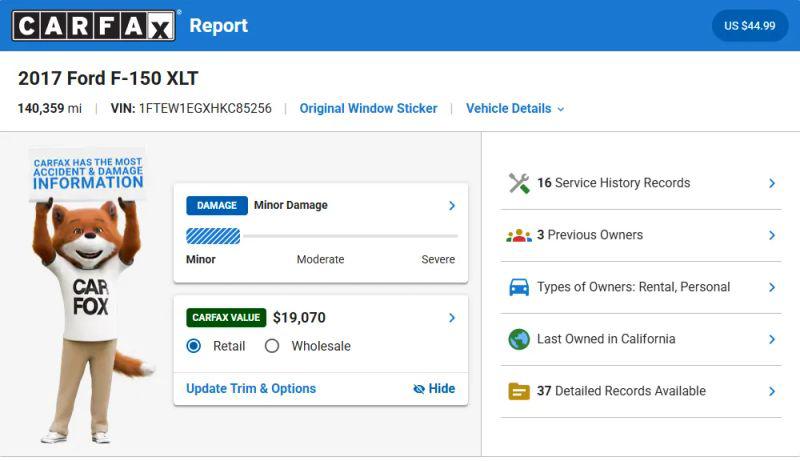Open Minor Damage details chevron
The width and height of the screenshot is (800, 461).
(452, 206)
